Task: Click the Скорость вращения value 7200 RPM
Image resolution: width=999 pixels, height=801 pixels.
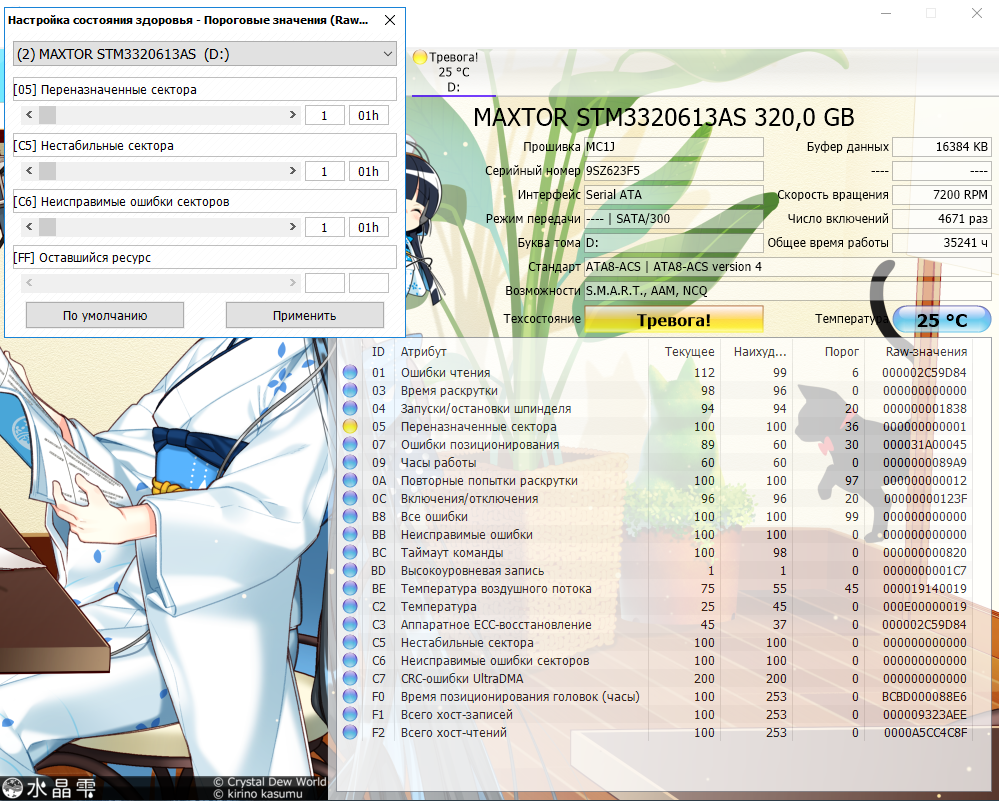Action: click(x=942, y=195)
